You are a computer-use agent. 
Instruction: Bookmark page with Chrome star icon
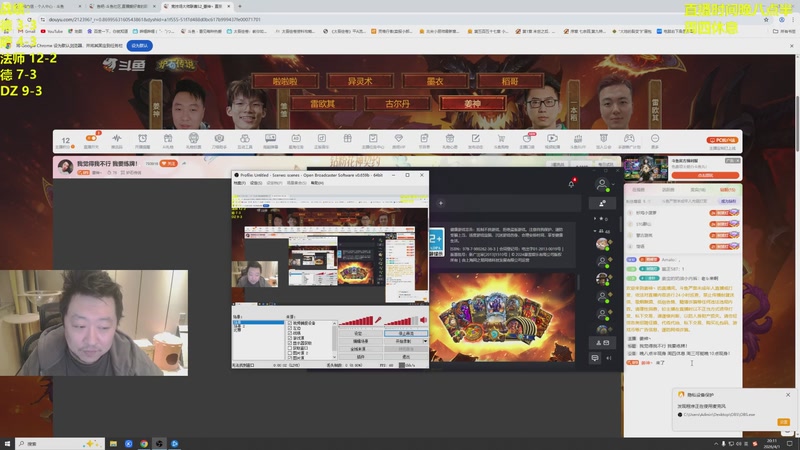click(x=766, y=19)
